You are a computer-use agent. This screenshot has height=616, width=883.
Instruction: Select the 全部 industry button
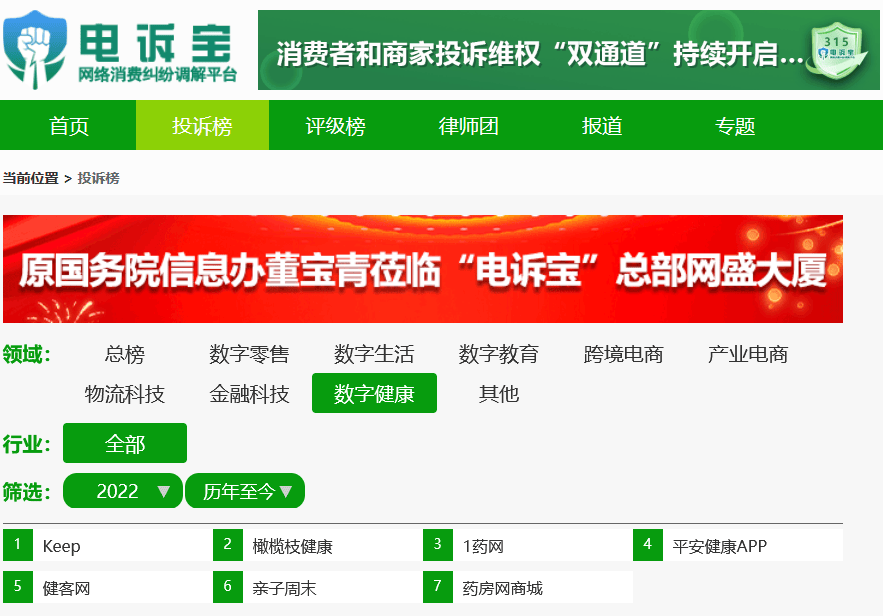(x=125, y=443)
